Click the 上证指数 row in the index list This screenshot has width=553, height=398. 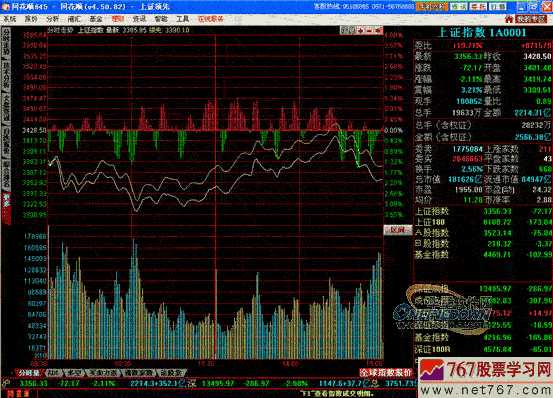click(483, 212)
